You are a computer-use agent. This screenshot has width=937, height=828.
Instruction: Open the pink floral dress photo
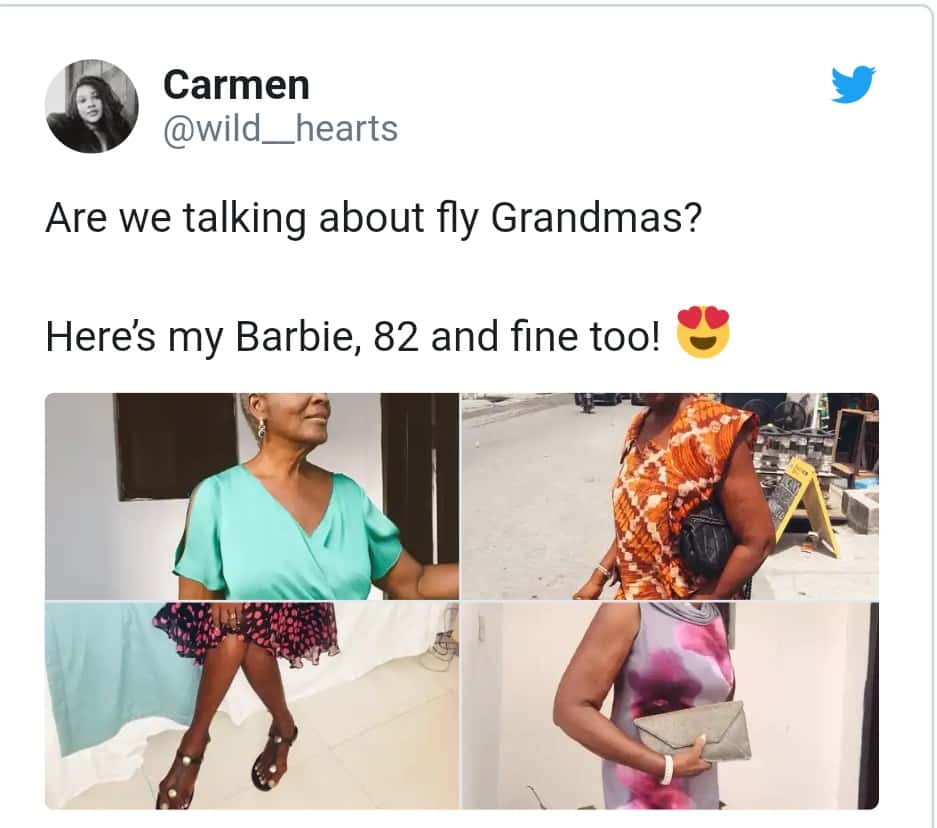[670, 706]
